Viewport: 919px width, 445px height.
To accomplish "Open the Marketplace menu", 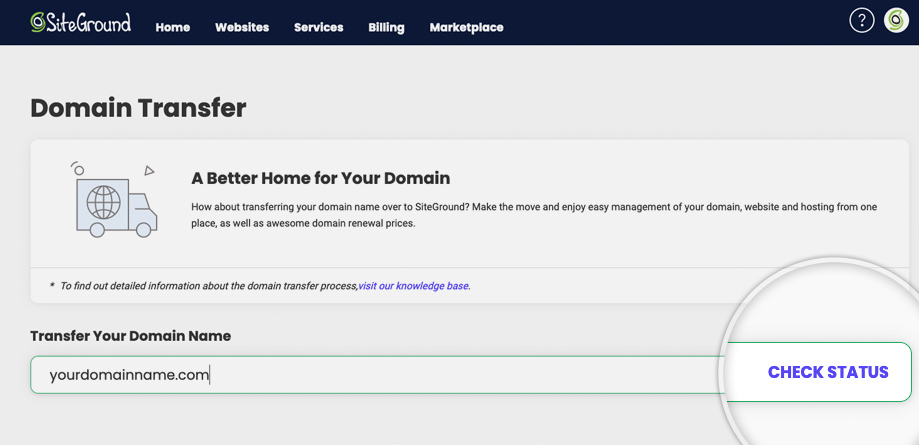I will [x=467, y=28].
